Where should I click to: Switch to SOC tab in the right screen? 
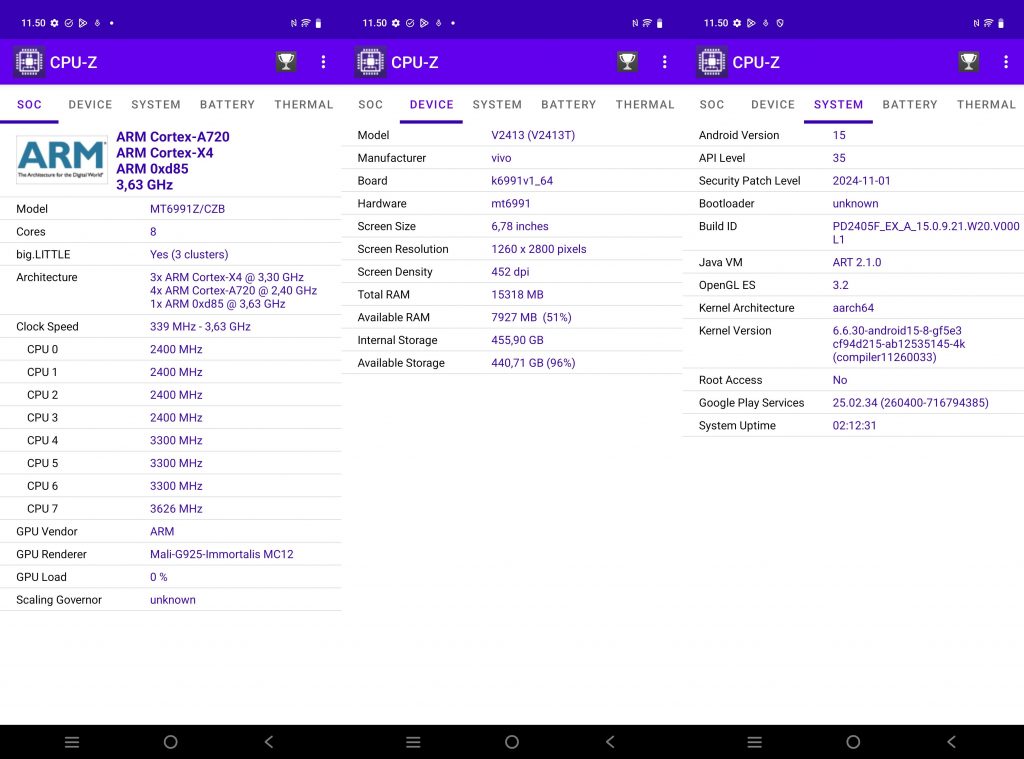[712, 105]
